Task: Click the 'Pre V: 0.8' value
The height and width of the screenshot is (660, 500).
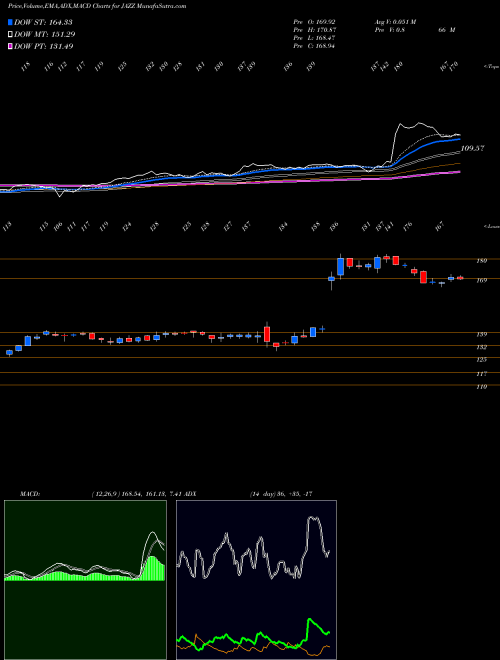Action: coord(389,30)
